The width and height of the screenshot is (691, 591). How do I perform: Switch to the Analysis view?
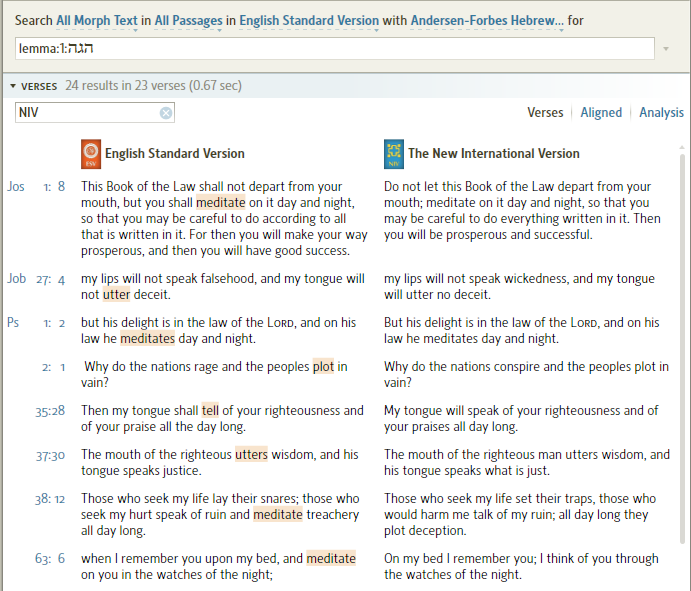click(x=661, y=113)
